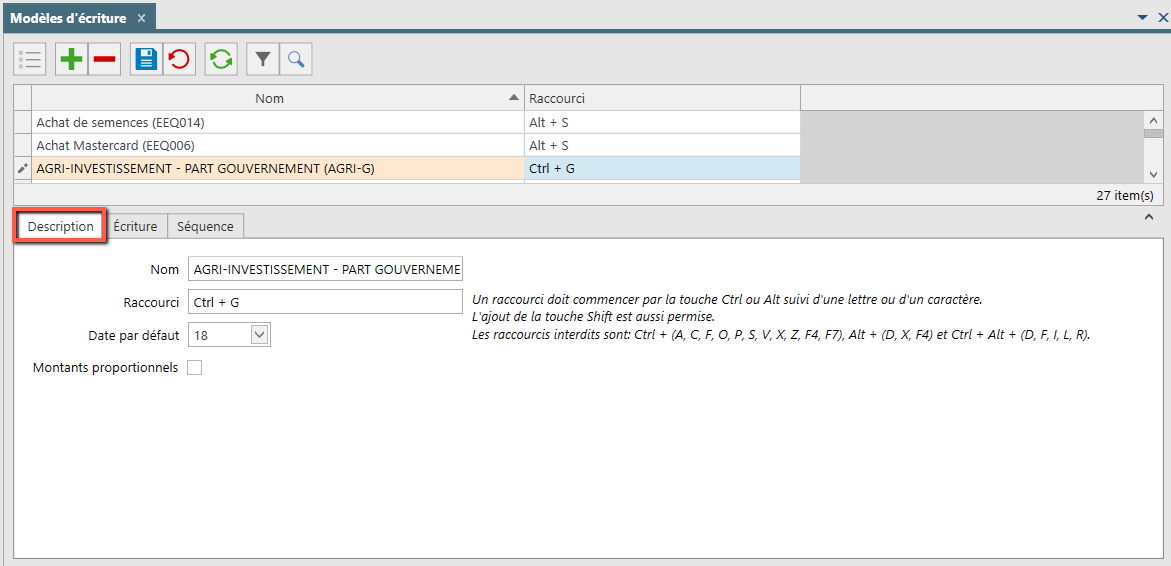Sort by Raccourci column header
1171x566 pixels.
point(662,99)
